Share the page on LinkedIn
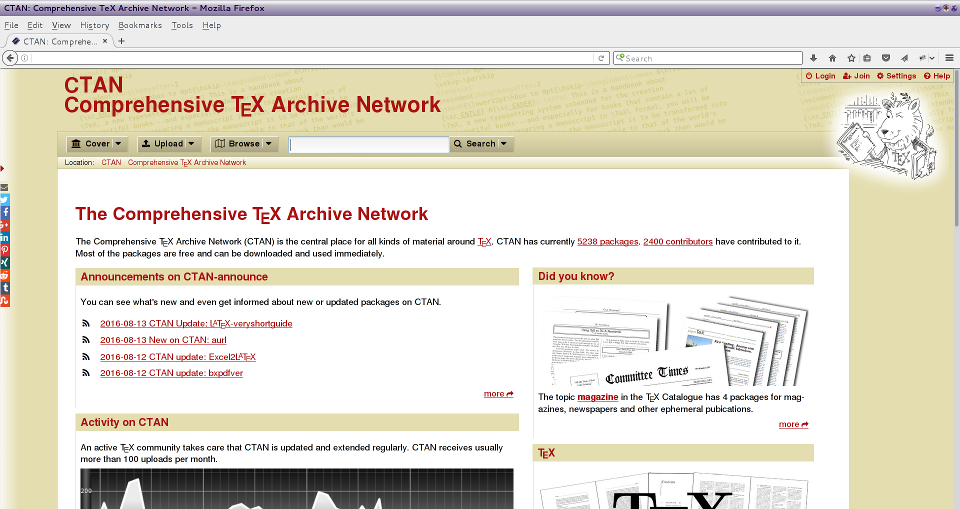Viewport: 960px width, 509px height. coord(4,237)
